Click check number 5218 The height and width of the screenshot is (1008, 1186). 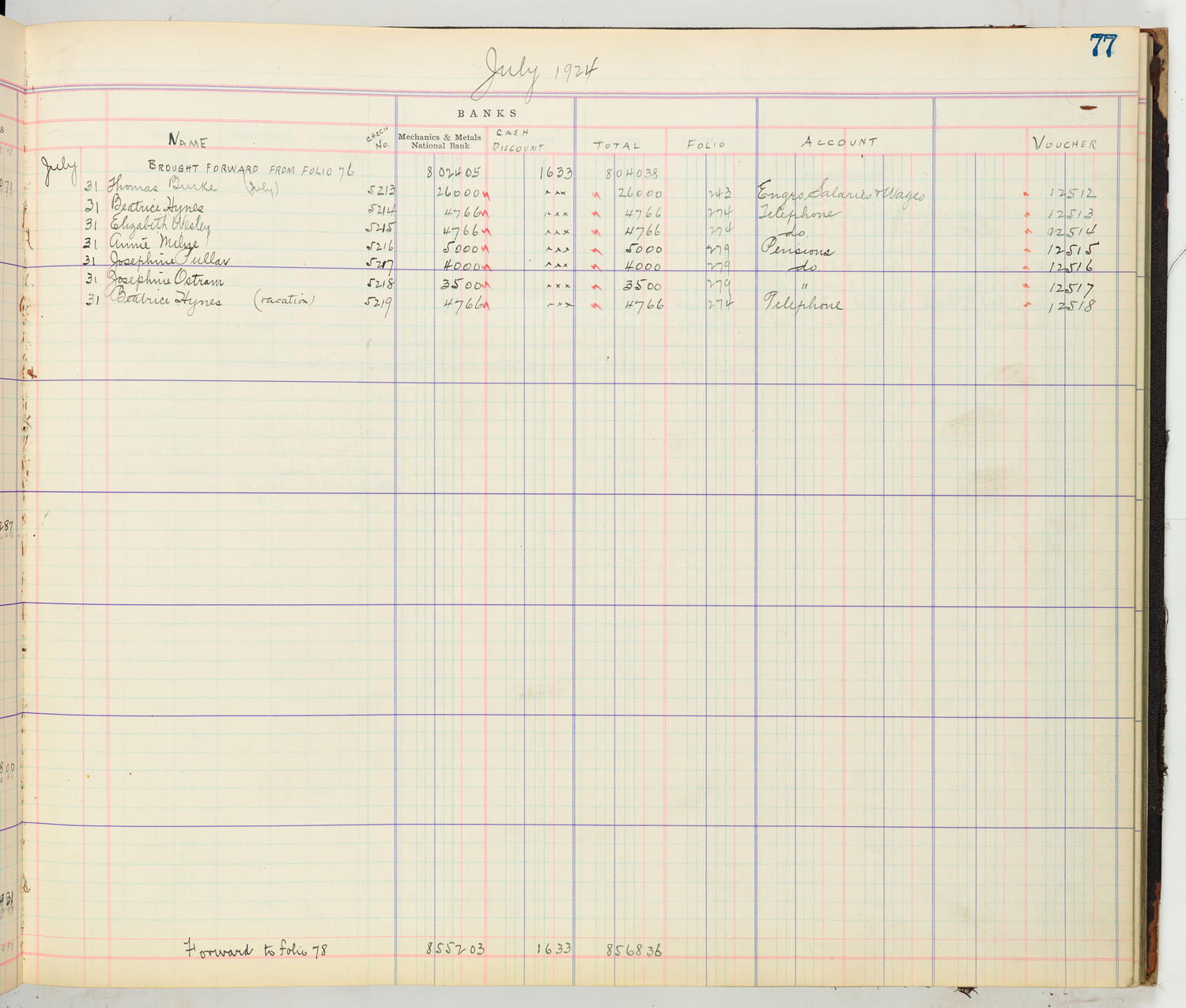[380, 284]
